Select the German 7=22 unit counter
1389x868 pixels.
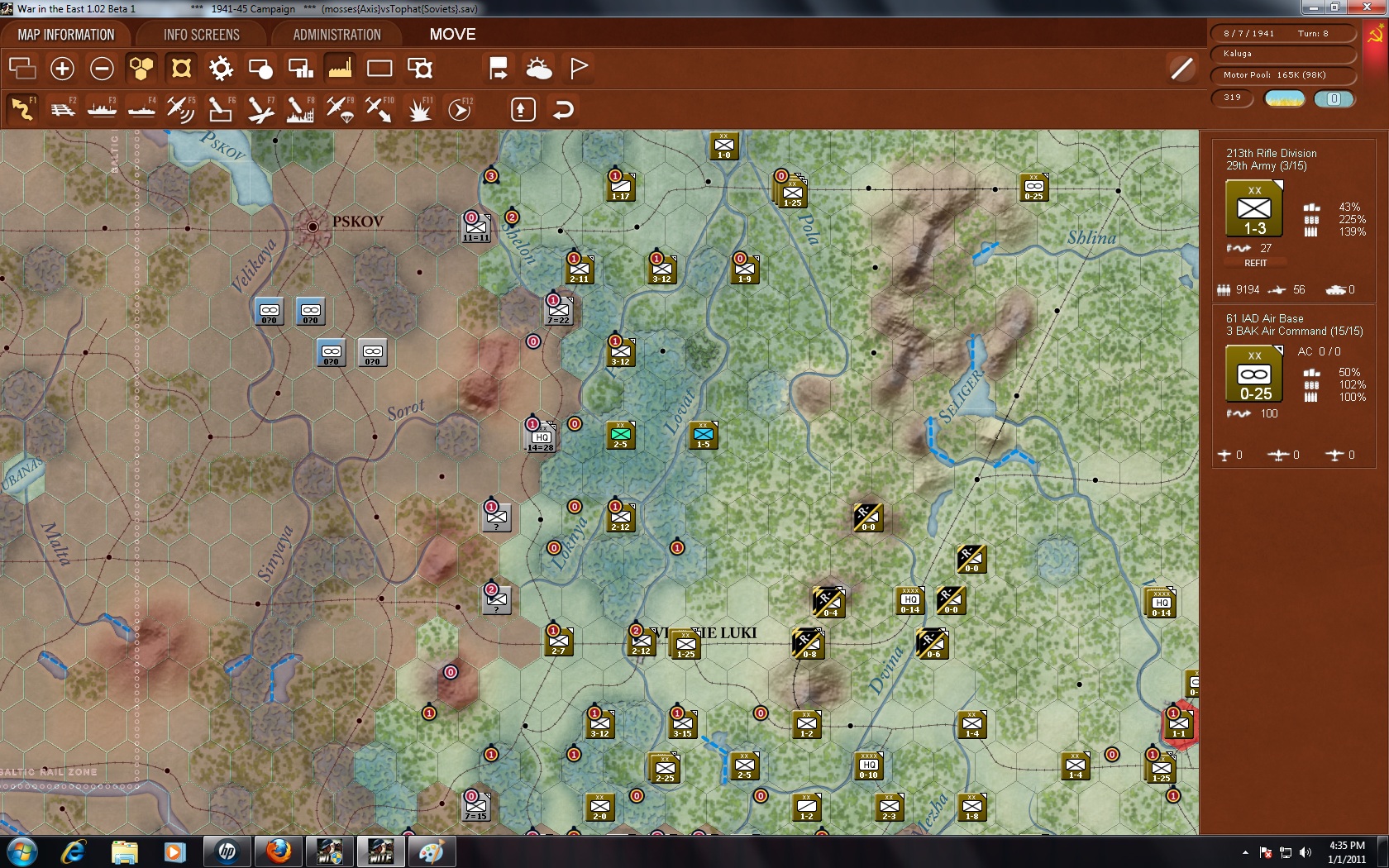558,310
